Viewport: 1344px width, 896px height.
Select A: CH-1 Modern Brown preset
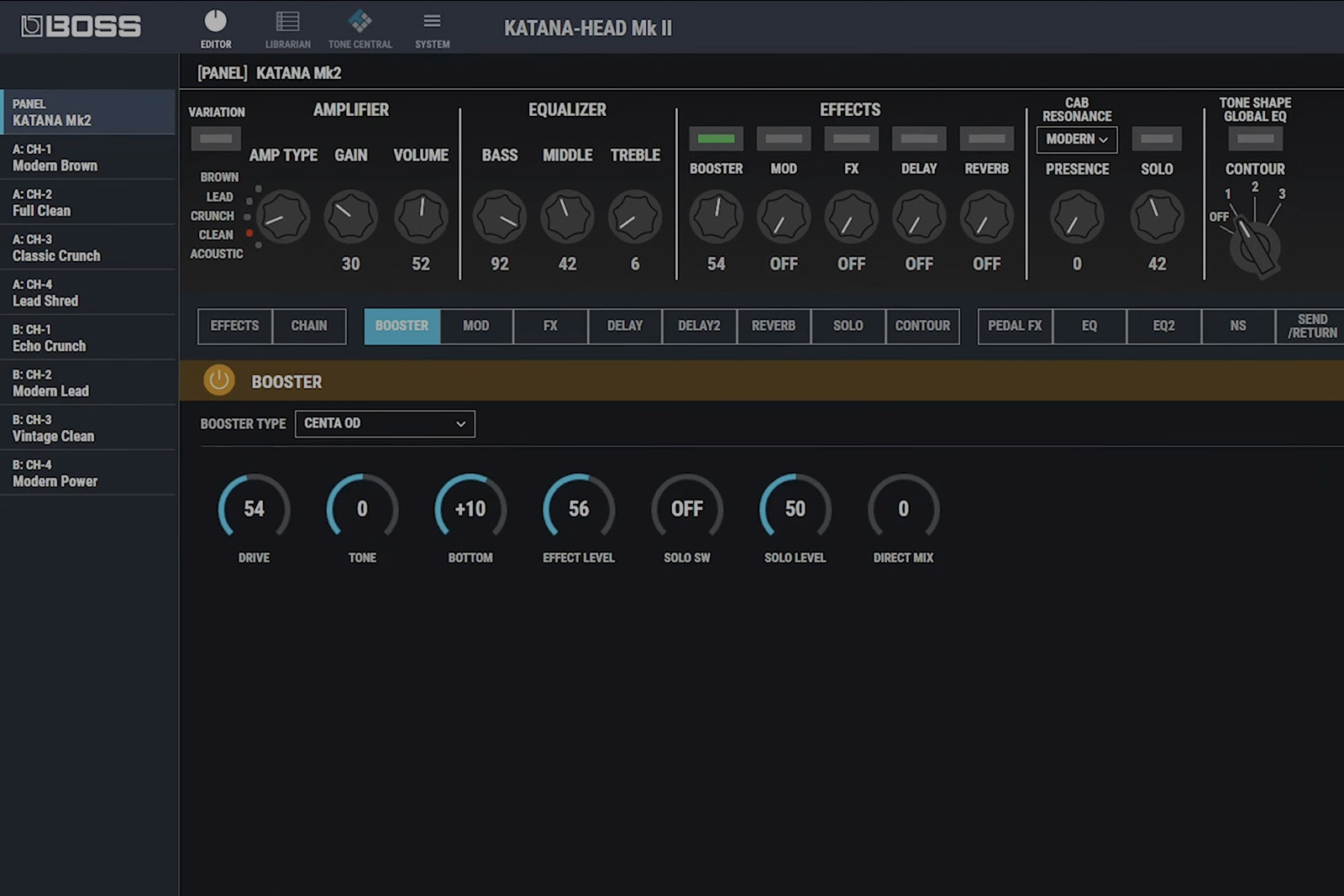[x=87, y=158]
